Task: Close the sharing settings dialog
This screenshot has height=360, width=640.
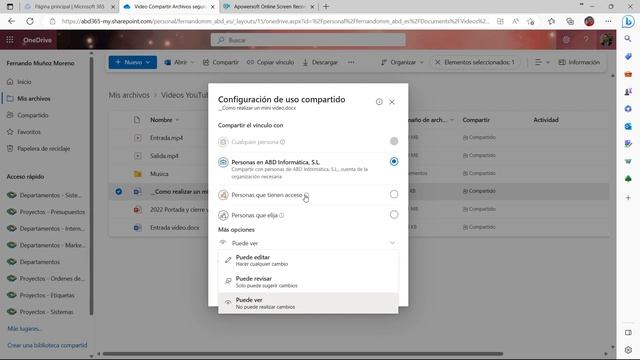Action: (392, 102)
